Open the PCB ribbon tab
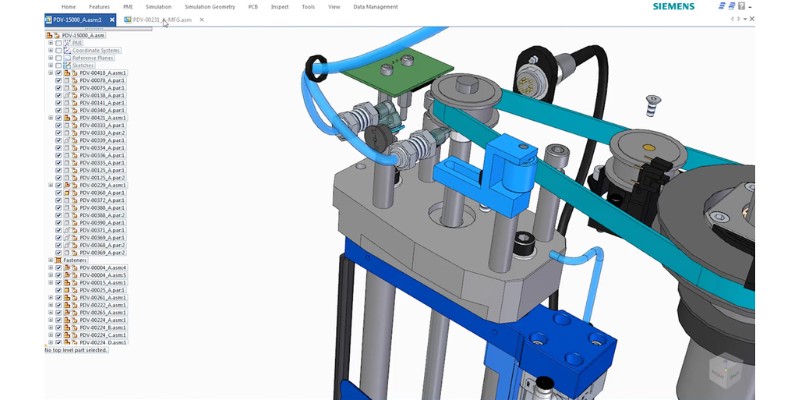The width and height of the screenshot is (800, 400). 253,7
